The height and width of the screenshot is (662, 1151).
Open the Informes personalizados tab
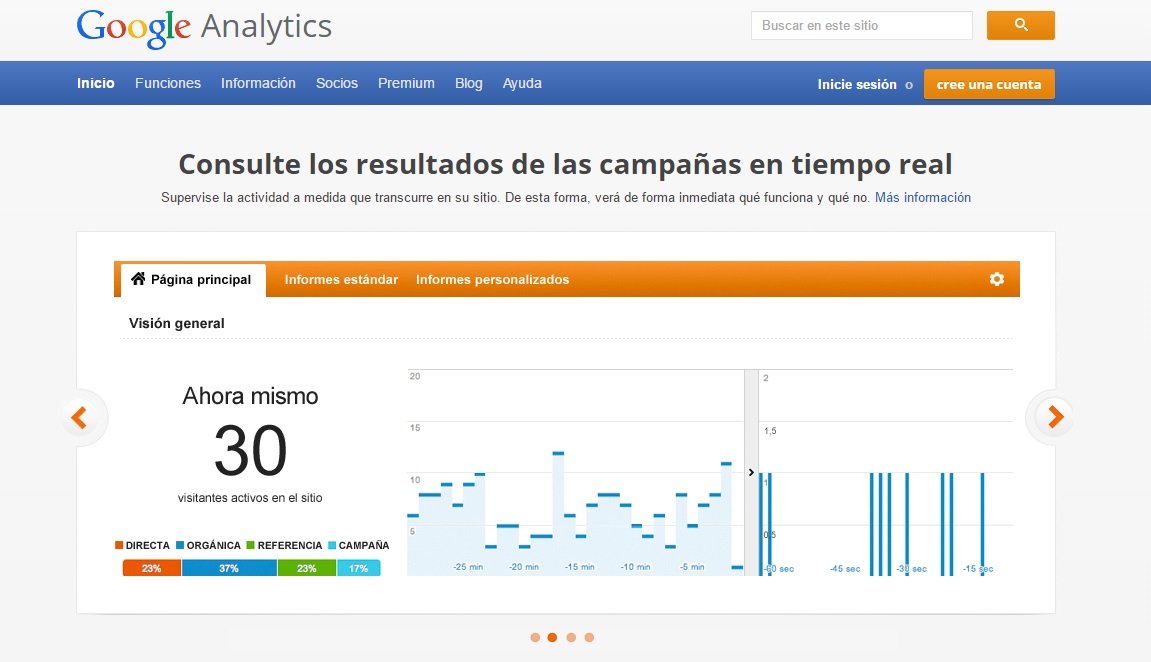click(x=492, y=280)
